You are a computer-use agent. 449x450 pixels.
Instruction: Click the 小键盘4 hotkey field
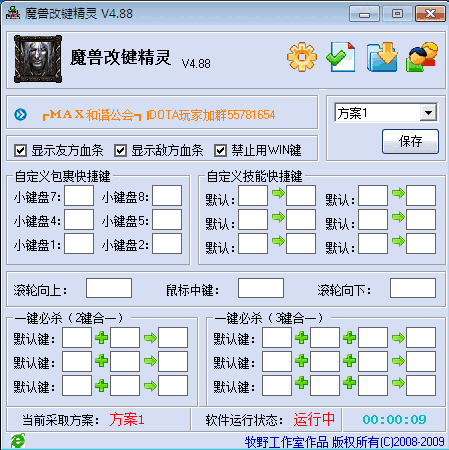(x=79, y=220)
